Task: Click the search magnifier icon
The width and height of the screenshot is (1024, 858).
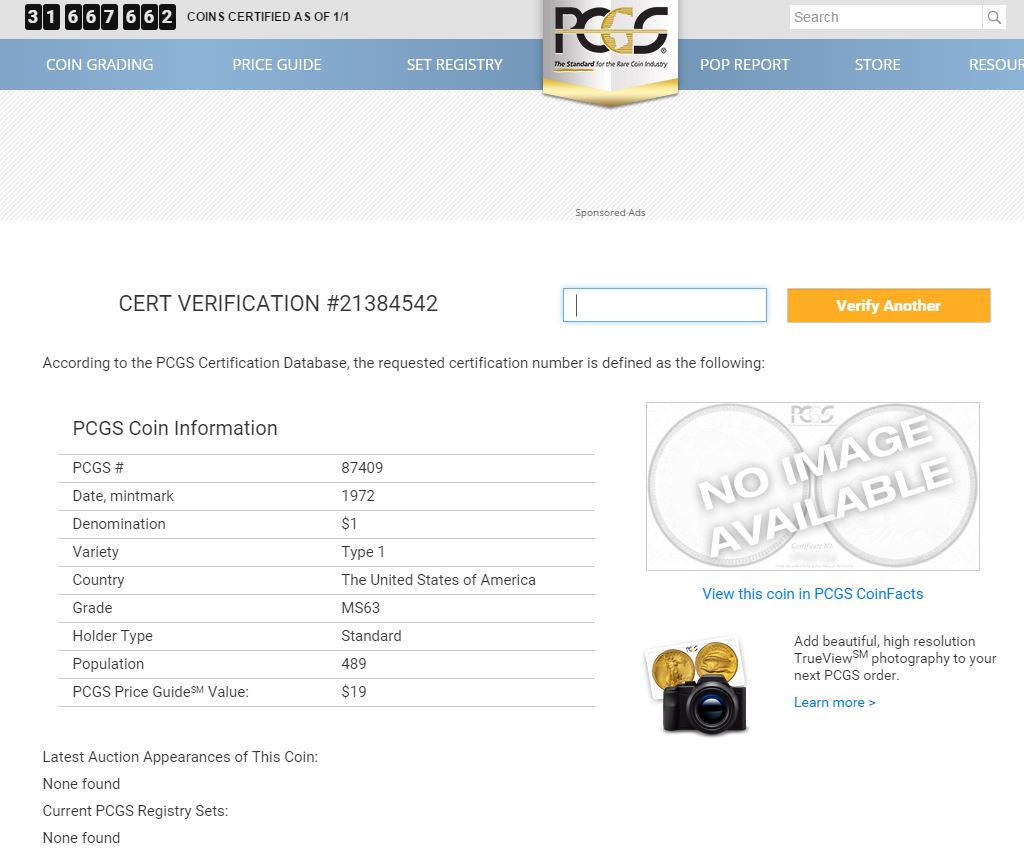Action: [x=994, y=18]
